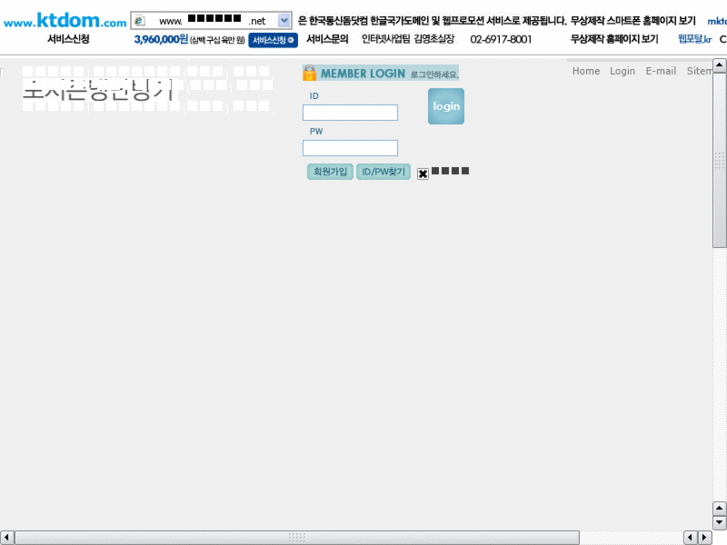This screenshot has height=545, width=727.
Task: Open E-mail in top navigation
Action: point(661,71)
